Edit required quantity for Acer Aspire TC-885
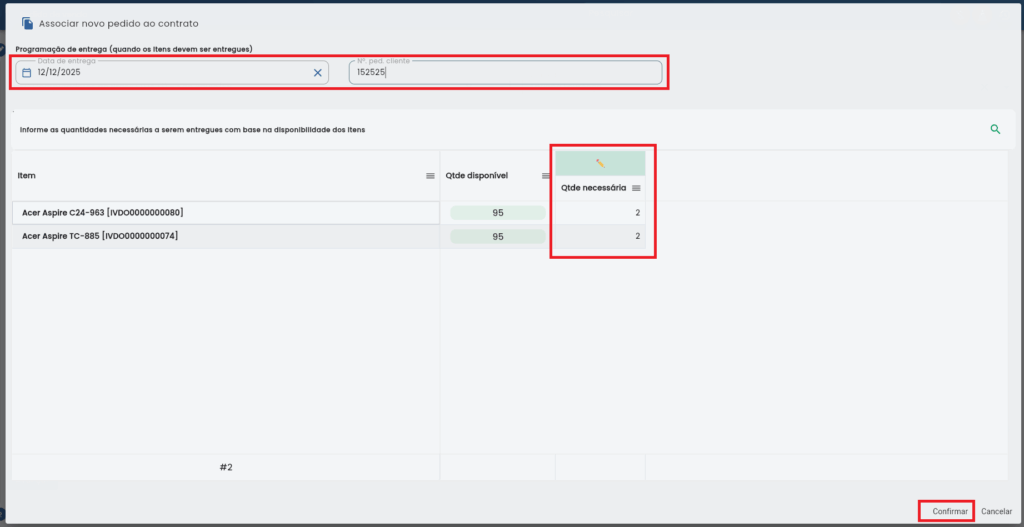This screenshot has height=527, width=1024. pos(601,237)
